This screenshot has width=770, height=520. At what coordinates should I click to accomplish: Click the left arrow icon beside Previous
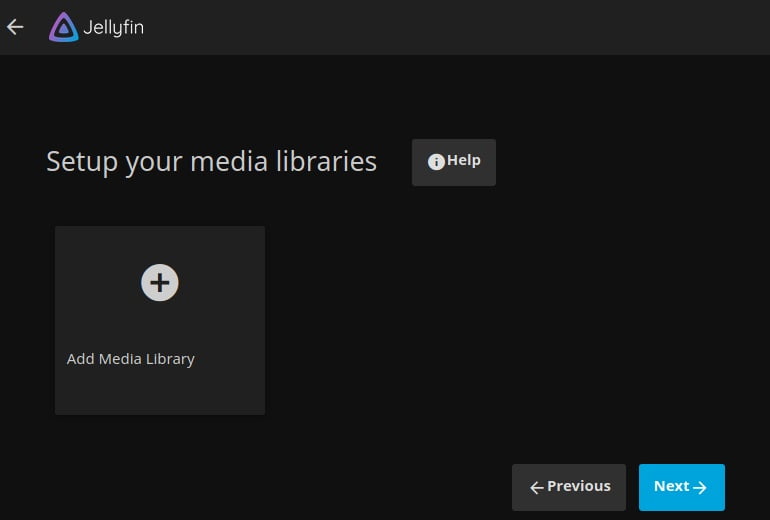coord(536,487)
